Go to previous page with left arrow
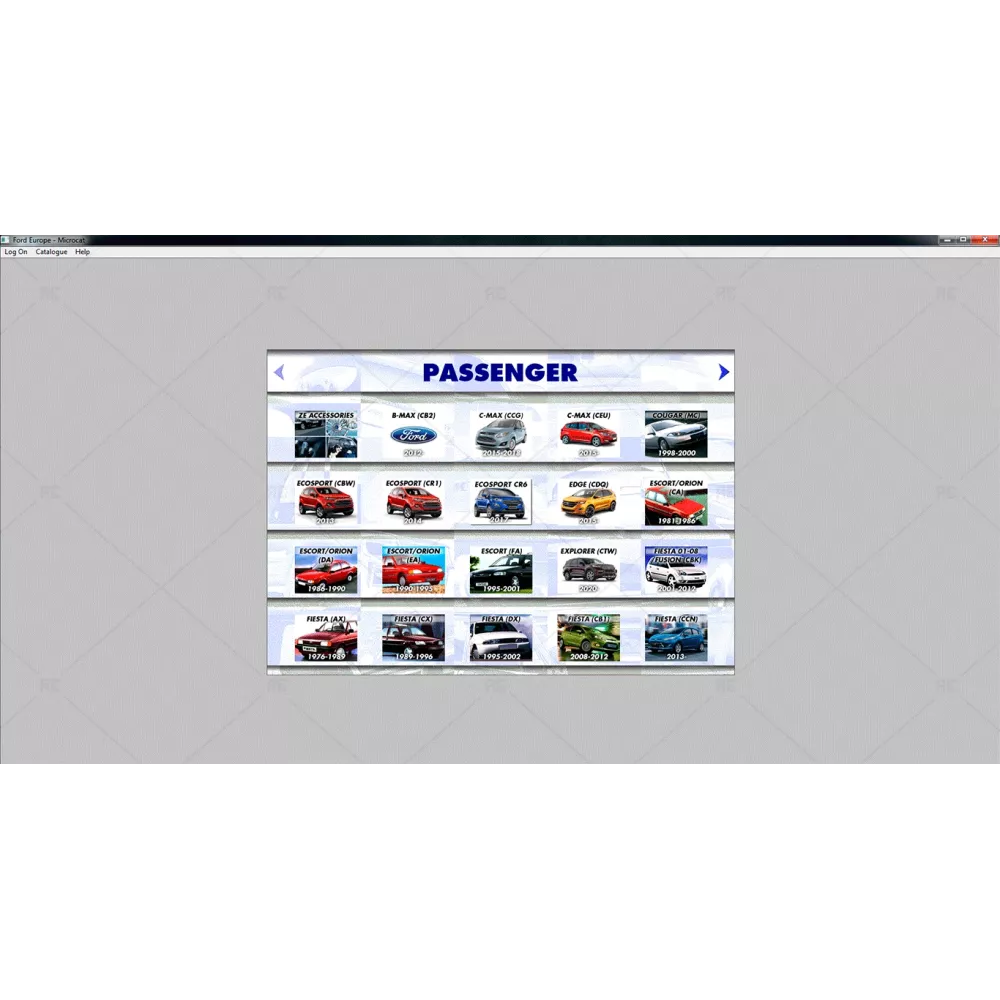Image resolution: width=1000 pixels, height=1000 pixels. (x=279, y=372)
